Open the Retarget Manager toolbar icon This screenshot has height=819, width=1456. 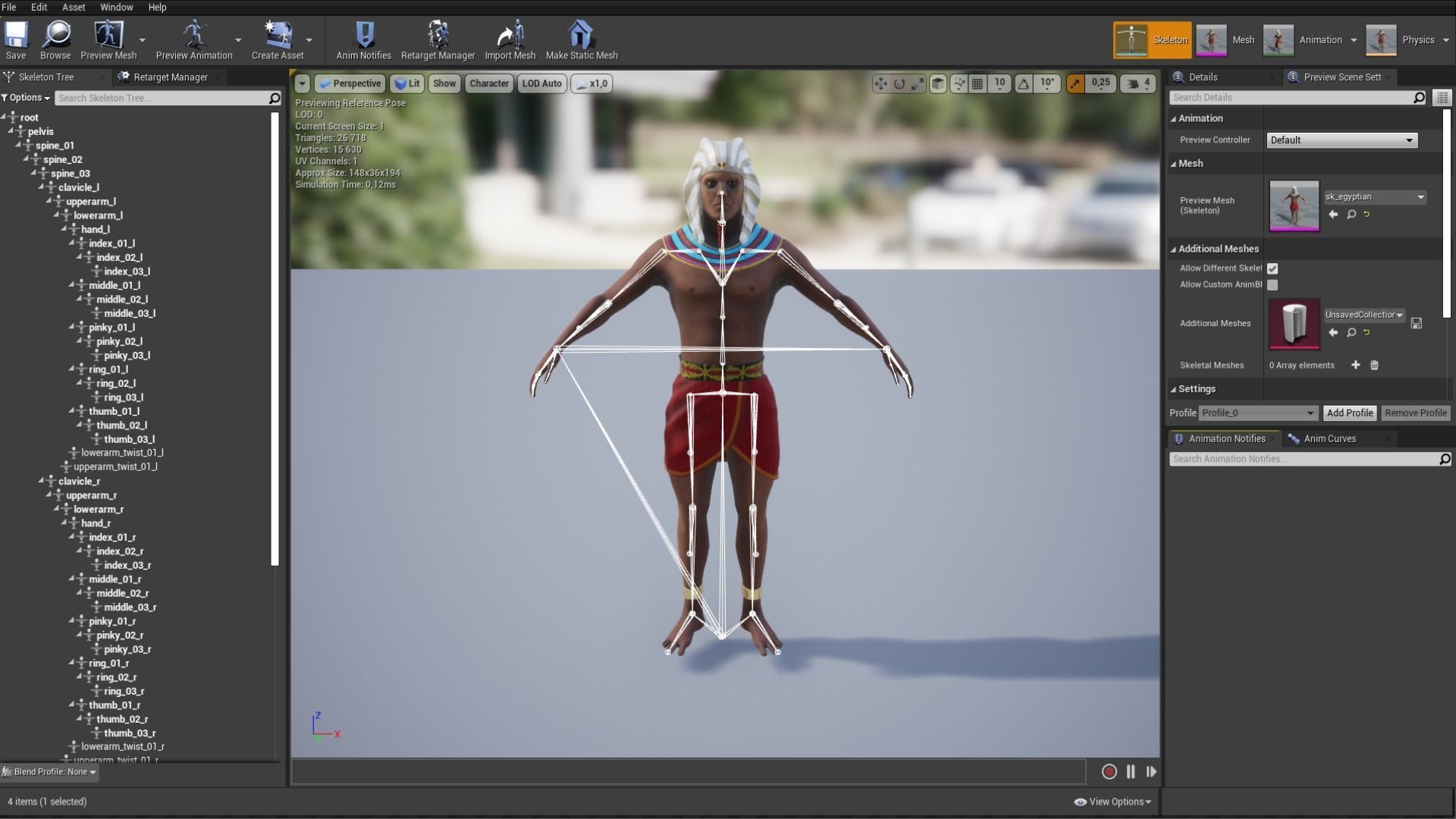click(x=438, y=40)
